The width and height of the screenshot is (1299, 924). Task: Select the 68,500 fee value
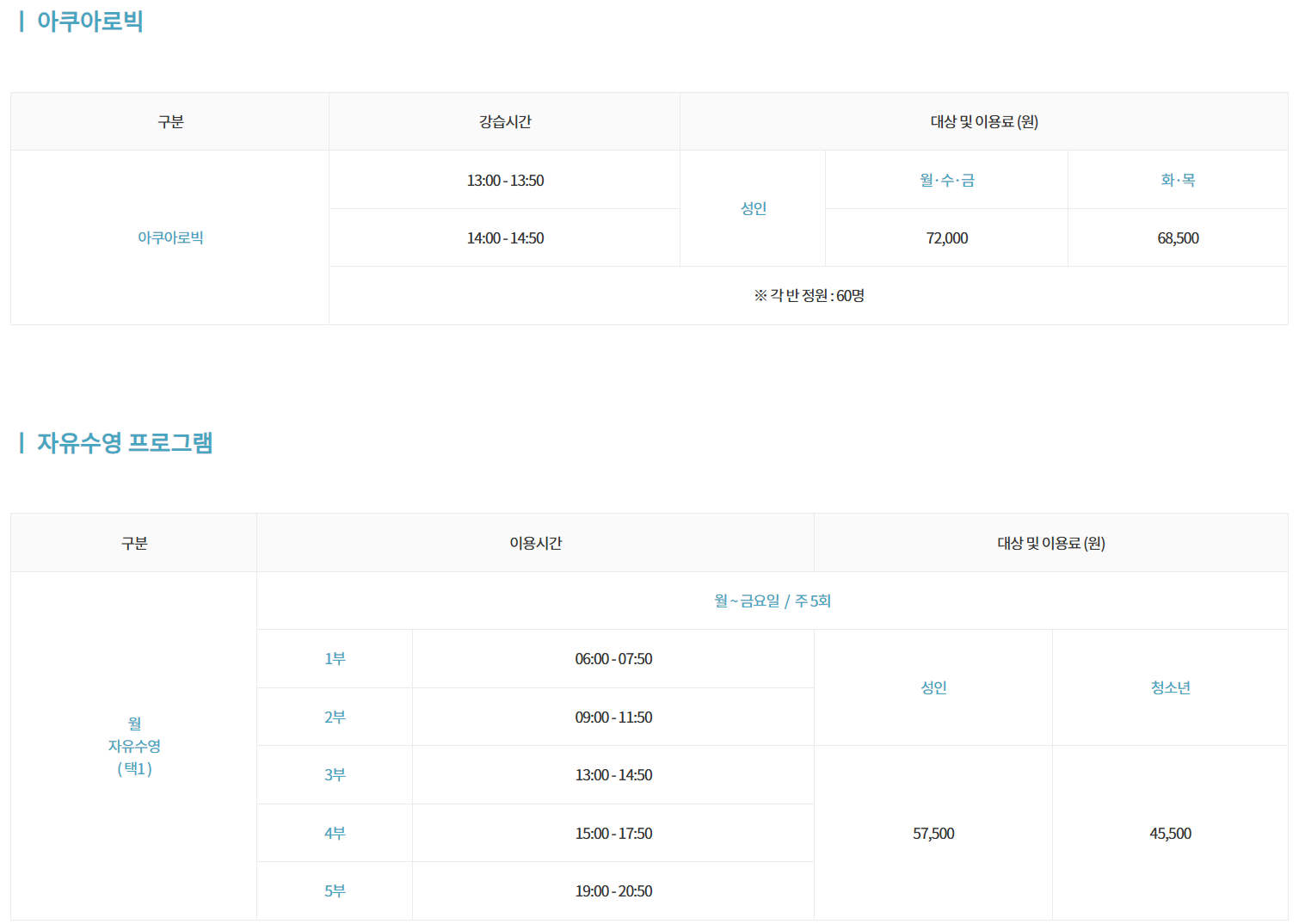click(x=1178, y=238)
